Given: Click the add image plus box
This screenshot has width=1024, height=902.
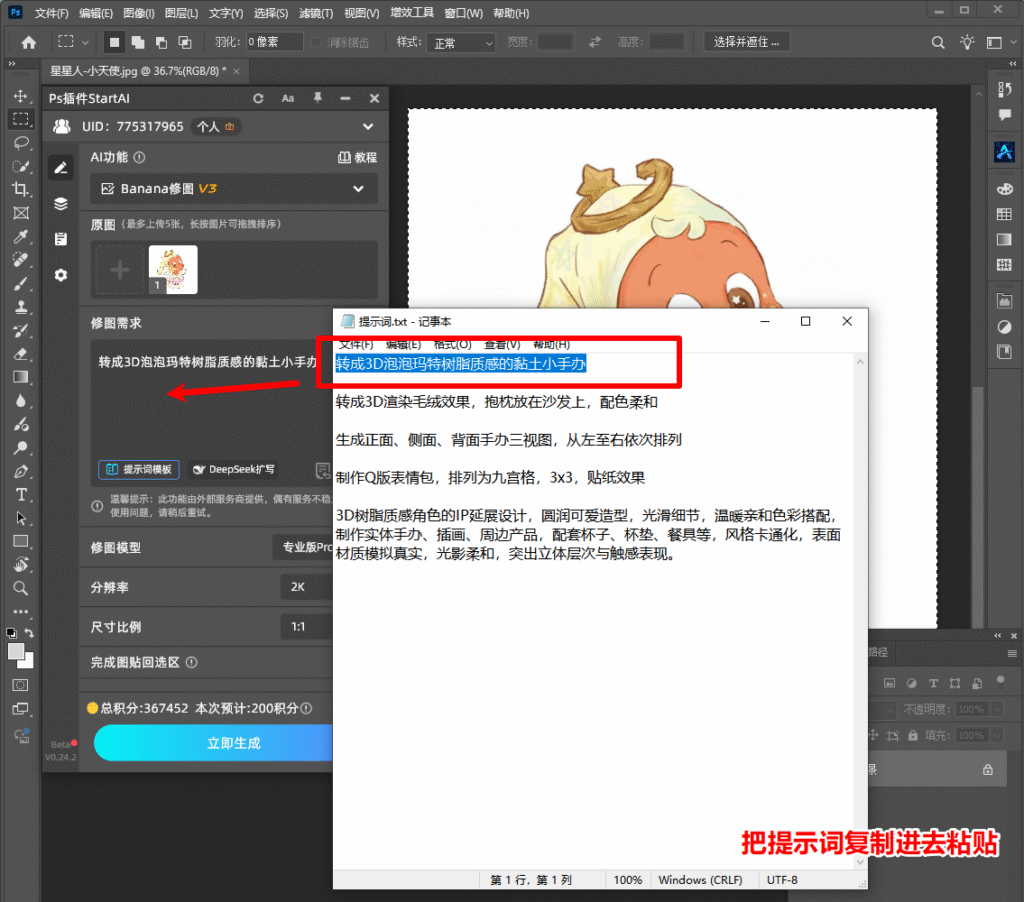Looking at the screenshot, I should coord(120,270).
